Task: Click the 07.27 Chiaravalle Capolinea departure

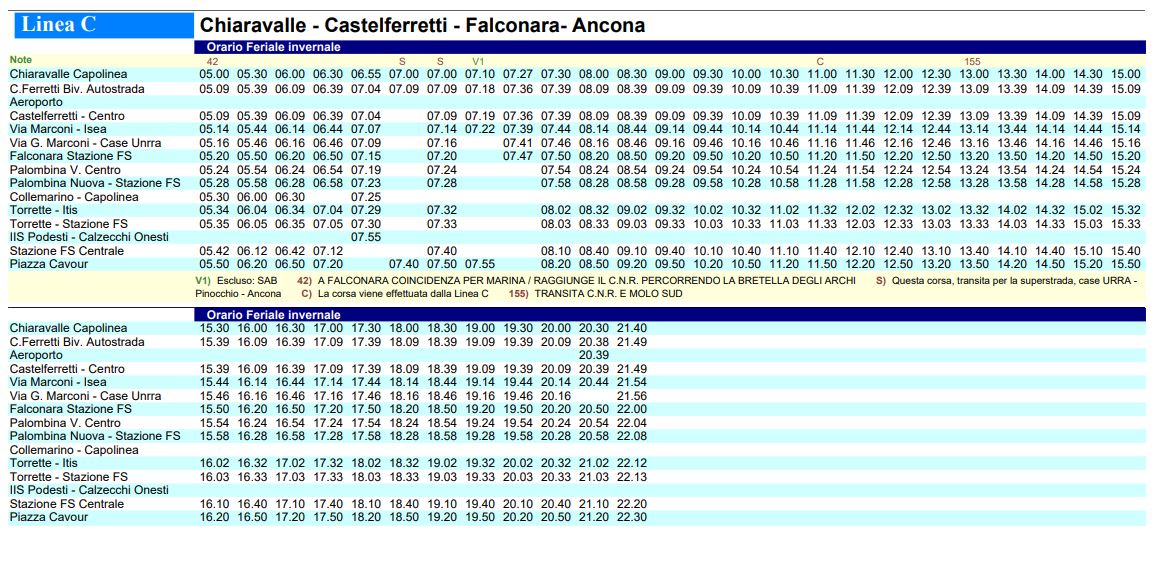Action: [518, 75]
